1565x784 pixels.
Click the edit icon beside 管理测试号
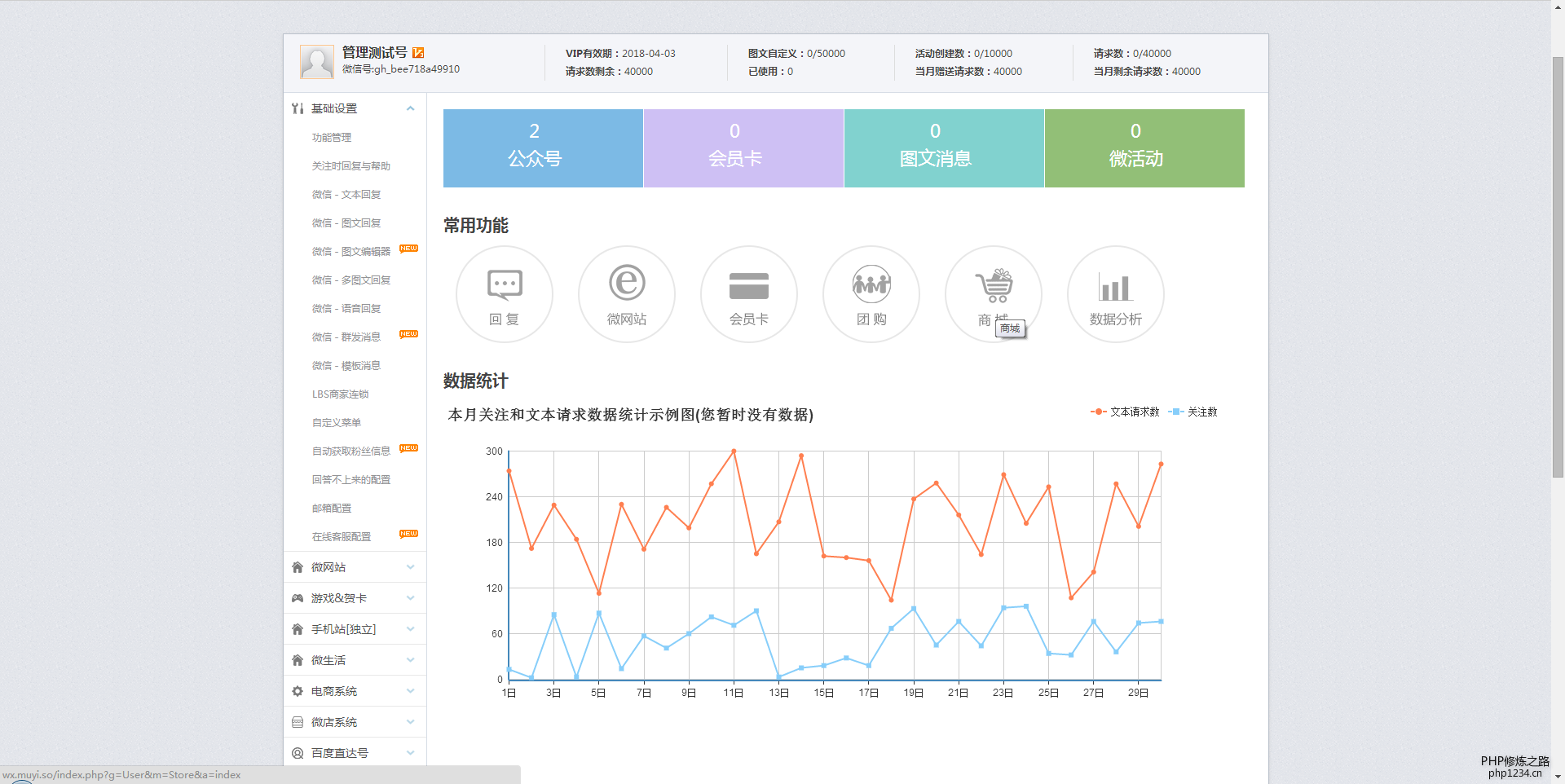(x=418, y=52)
